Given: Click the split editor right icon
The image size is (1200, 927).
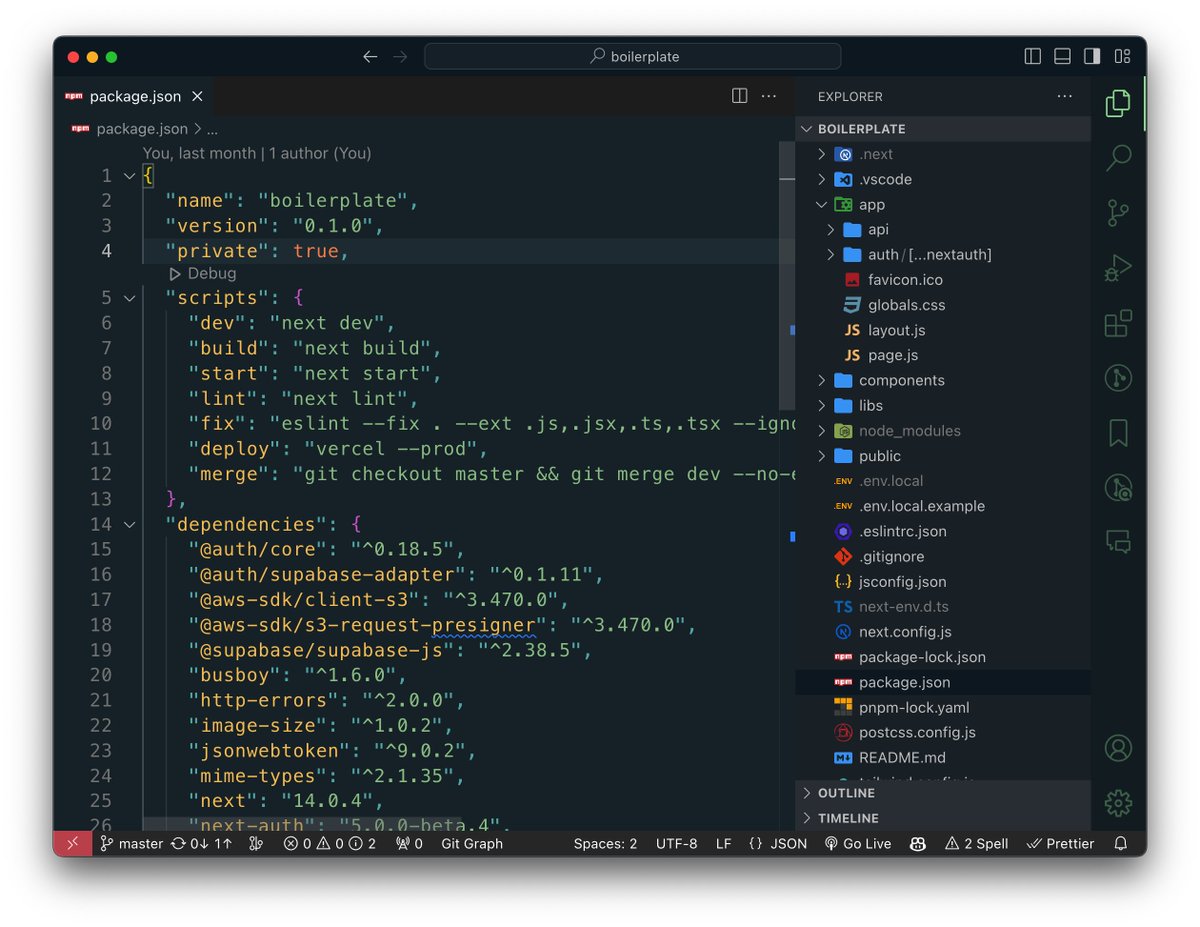Looking at the screenshot, I should pyautogui.click(x=739, y=96).
